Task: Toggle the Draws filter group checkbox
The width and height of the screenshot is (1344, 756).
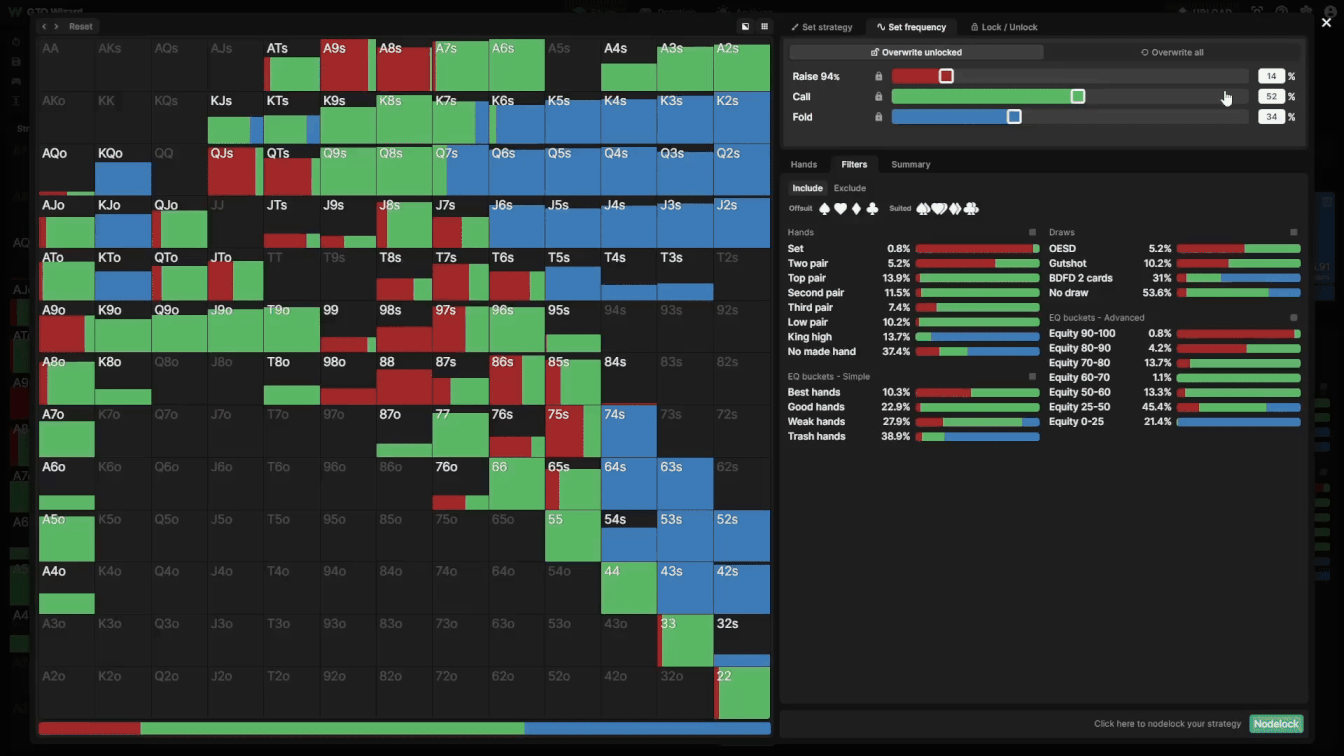Action: point(1293,233)
